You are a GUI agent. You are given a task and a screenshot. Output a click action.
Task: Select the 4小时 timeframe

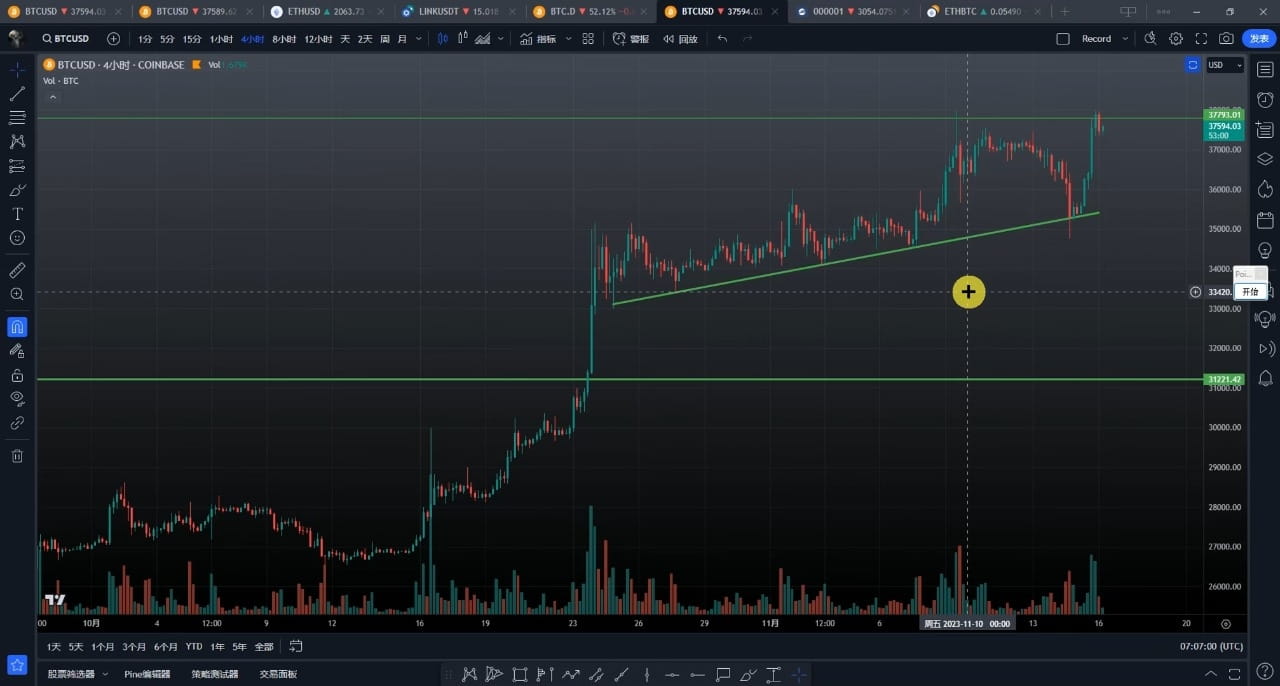click(252, 39)
